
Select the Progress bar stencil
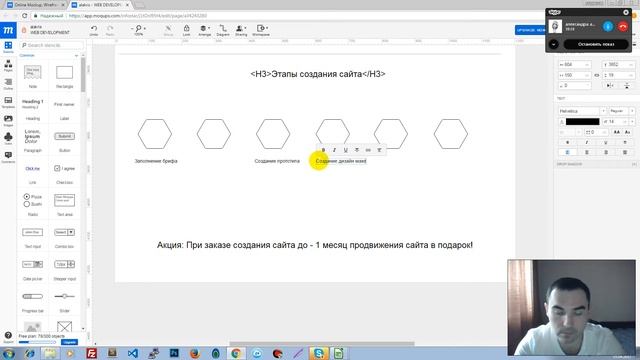(33, 301)
